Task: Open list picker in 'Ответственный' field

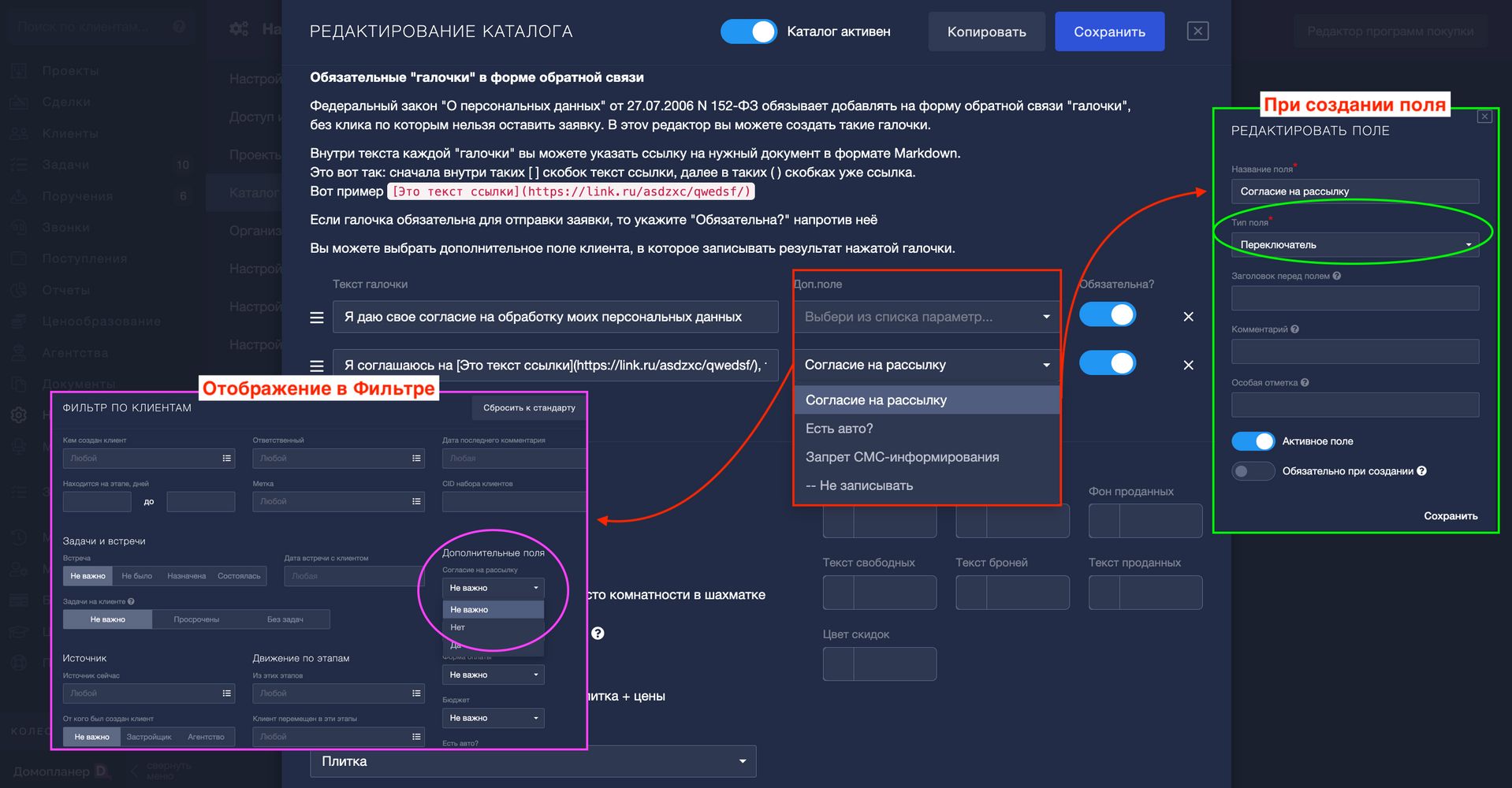Action: click(x=416, y=458)
